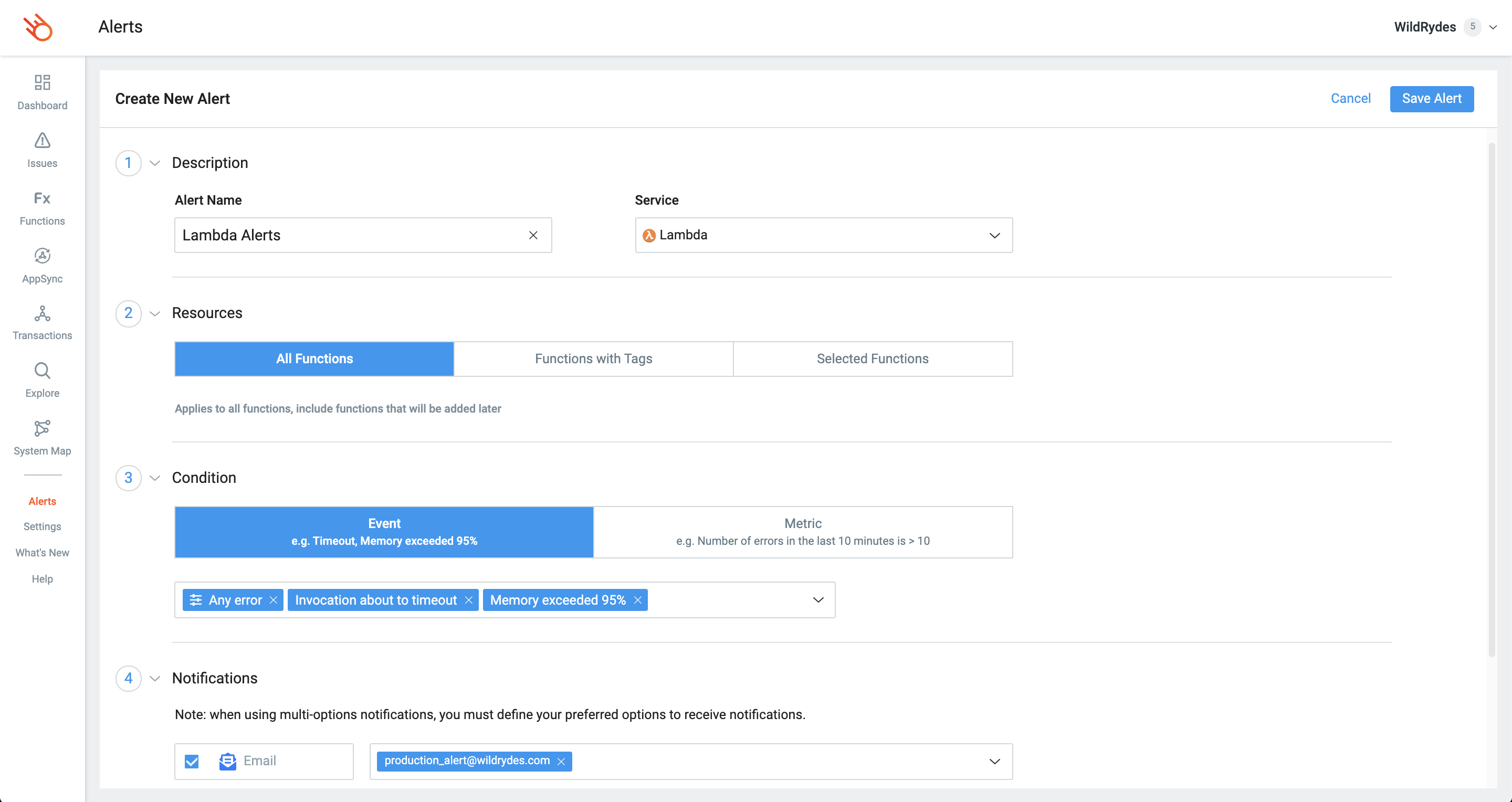1512x802 pixels.
Task: Select the Metric condition tab
Action: [802, 532]
